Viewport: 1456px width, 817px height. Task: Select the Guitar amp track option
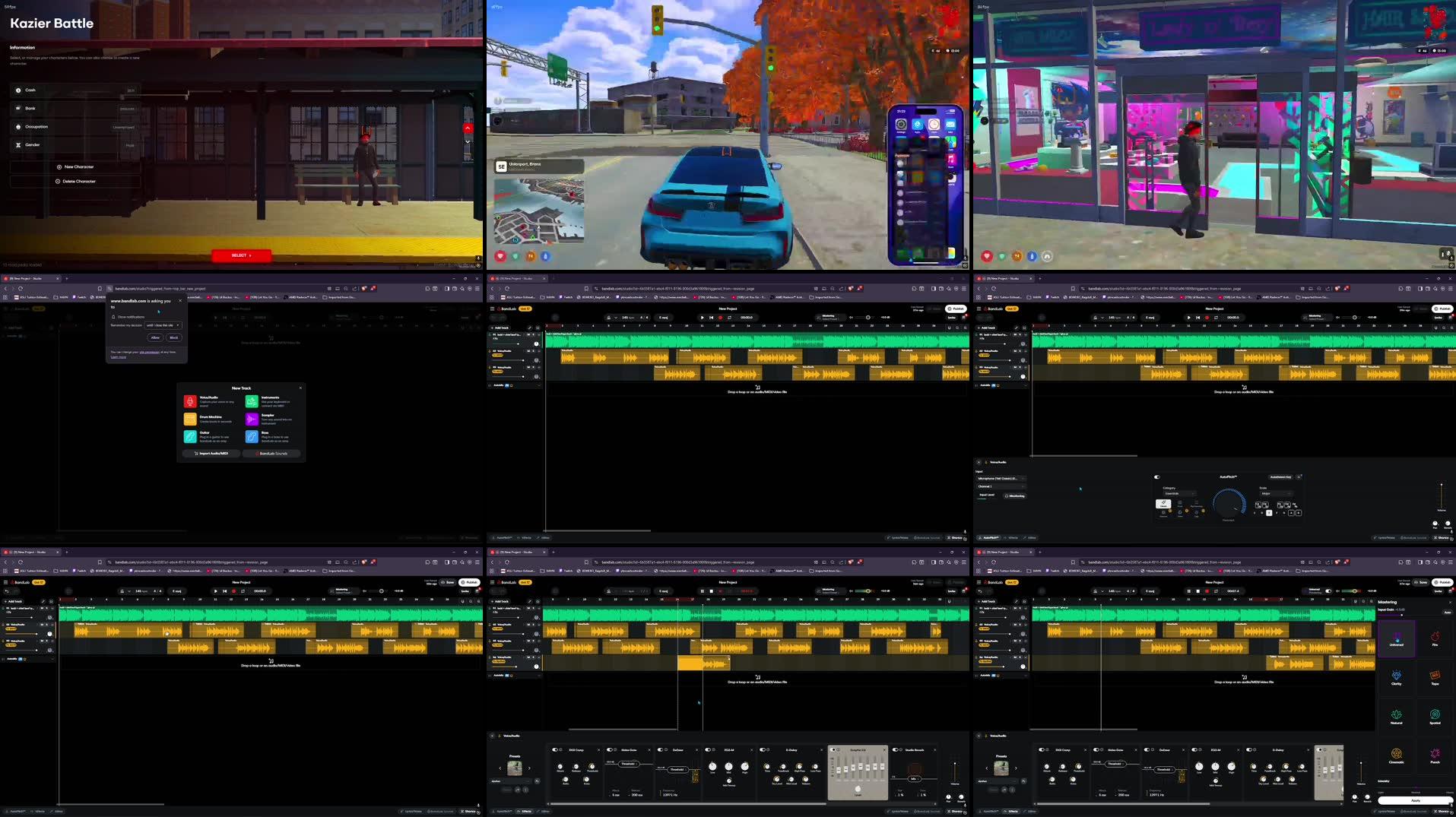click(190, 437)
